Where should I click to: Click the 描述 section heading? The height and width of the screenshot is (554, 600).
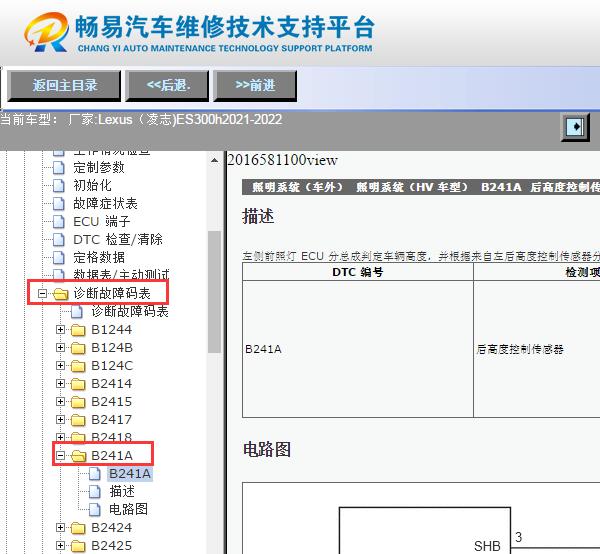pyautogui.click(x=258, y=216)
